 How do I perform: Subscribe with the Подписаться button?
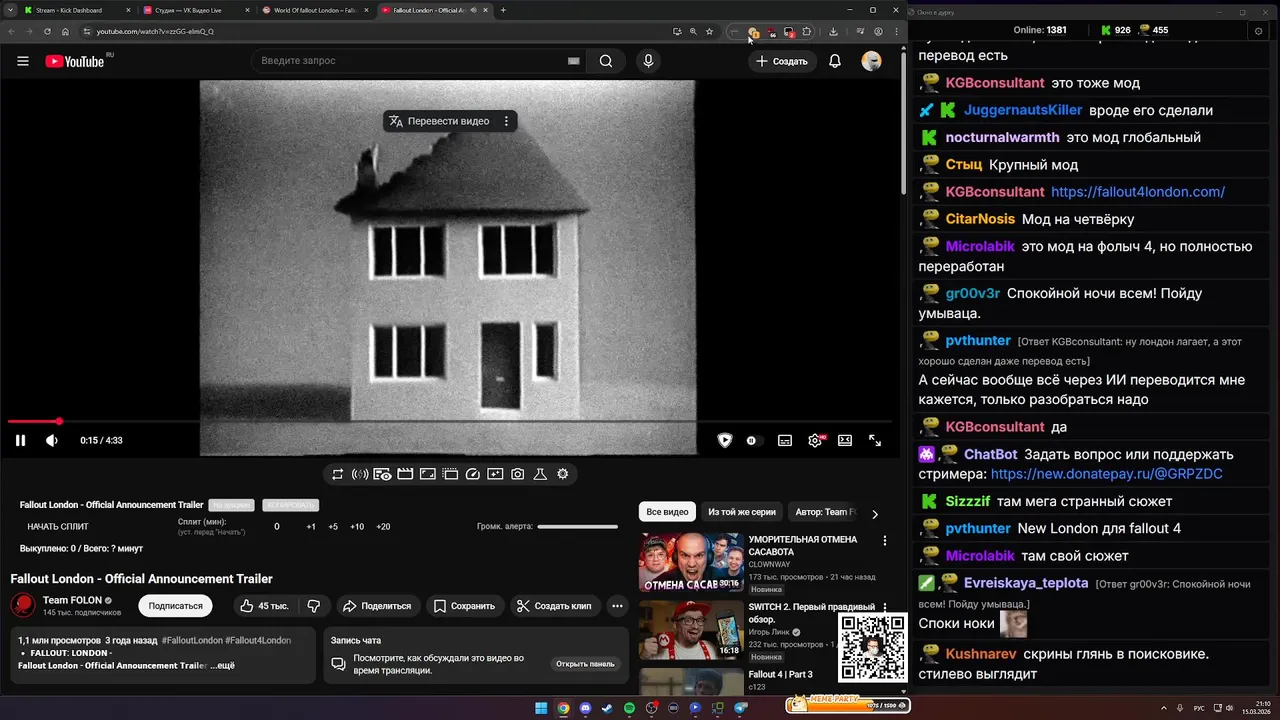point(175,606)
